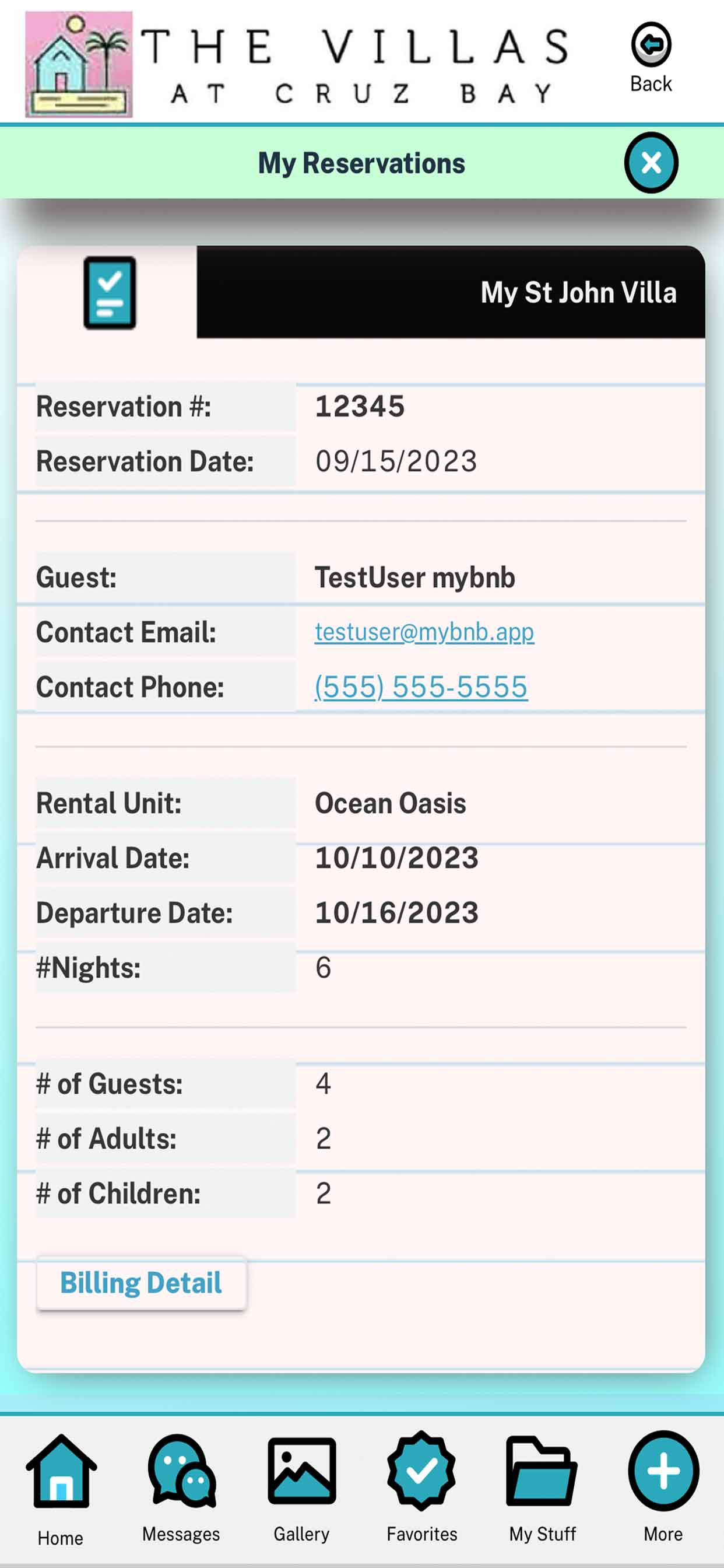Open the Messages chat icon

click(x=181, y=1471)
